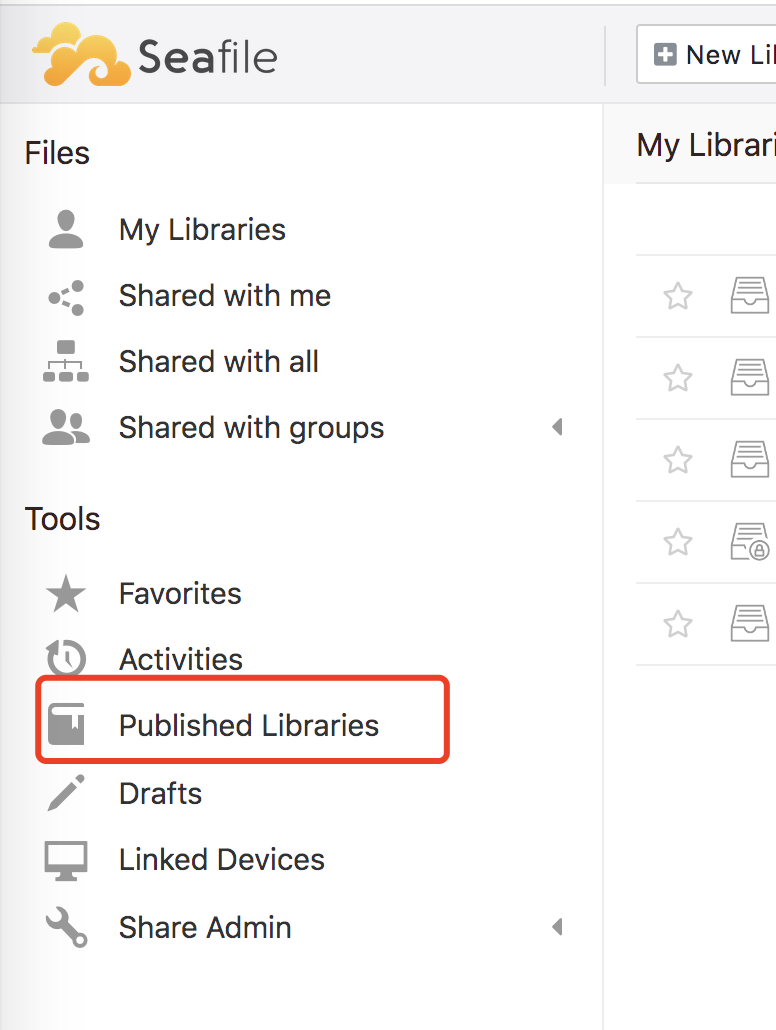This screenshot has width=776, height=1030.
Task: Click the Seafile logo
Action: pos(155,56)
